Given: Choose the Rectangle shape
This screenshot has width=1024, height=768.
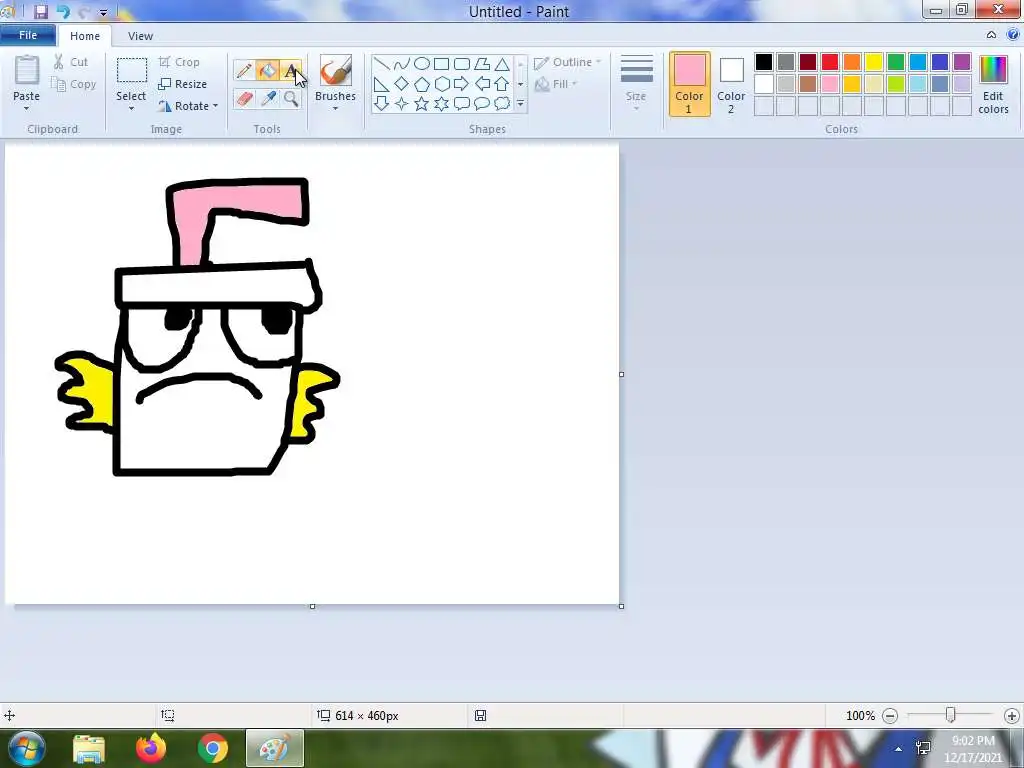Looking at the screenshot, I should click(x=441, y=64).
